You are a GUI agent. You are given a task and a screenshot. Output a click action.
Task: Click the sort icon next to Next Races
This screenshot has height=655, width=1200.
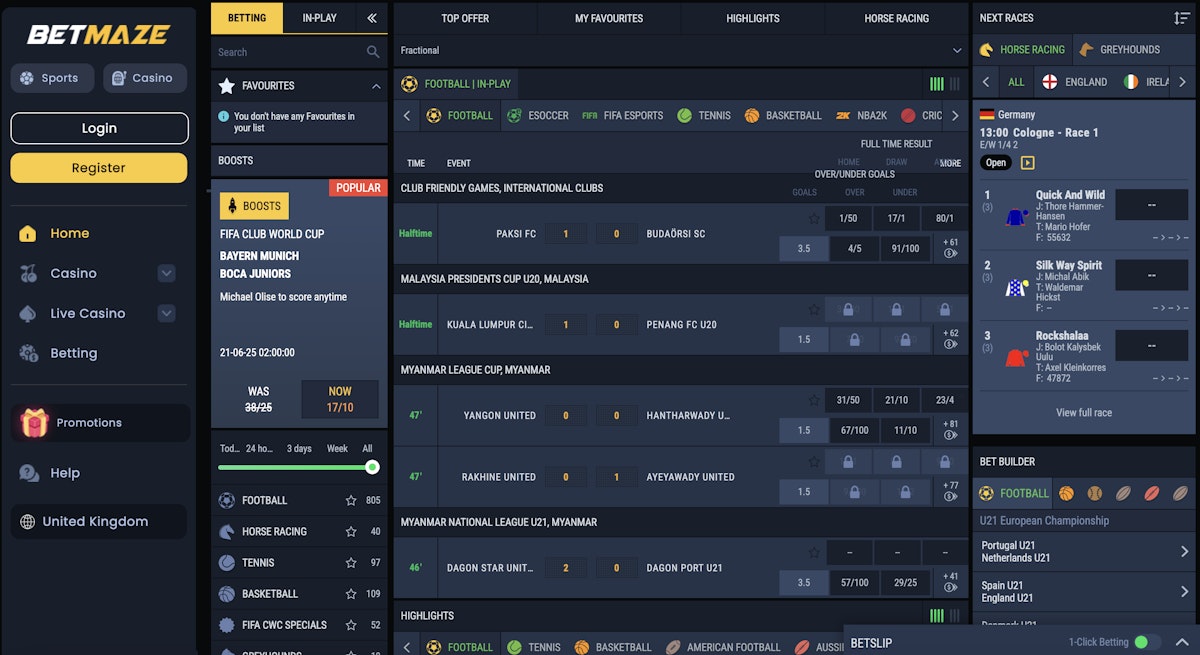[x=1181, y=18]
